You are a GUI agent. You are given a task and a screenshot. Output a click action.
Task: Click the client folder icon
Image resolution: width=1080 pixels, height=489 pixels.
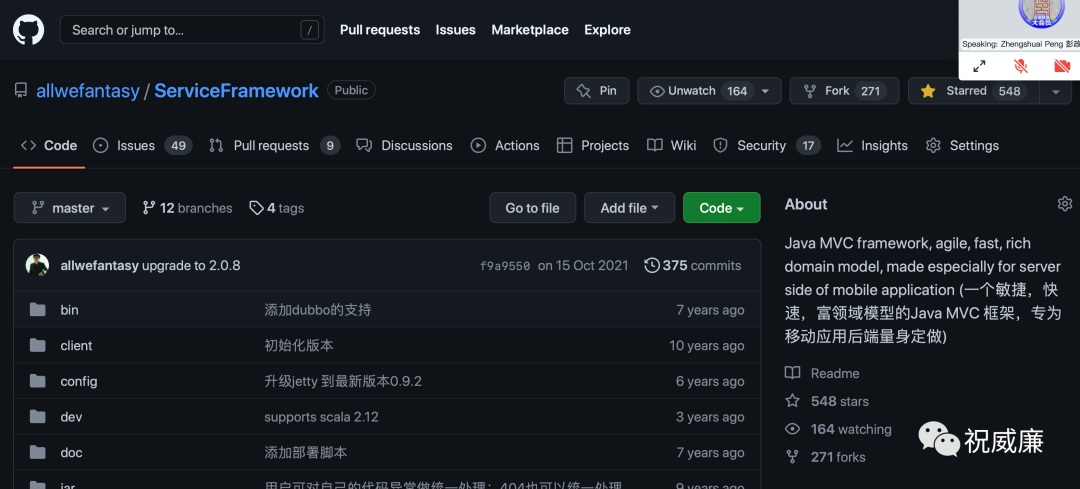click(38, 346)
